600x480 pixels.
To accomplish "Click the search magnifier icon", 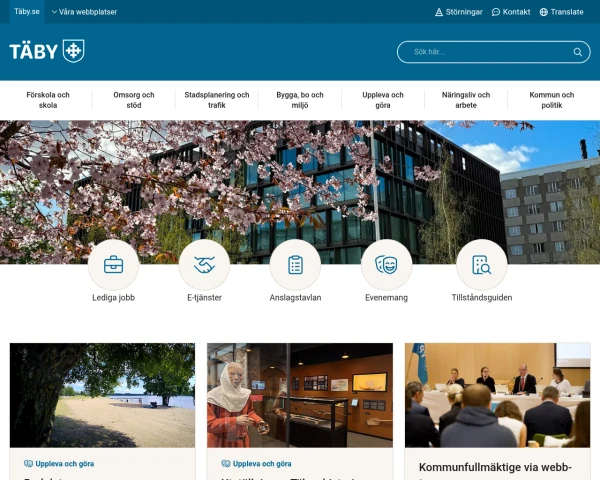I will pyautogui.click(x=577, y=52).
